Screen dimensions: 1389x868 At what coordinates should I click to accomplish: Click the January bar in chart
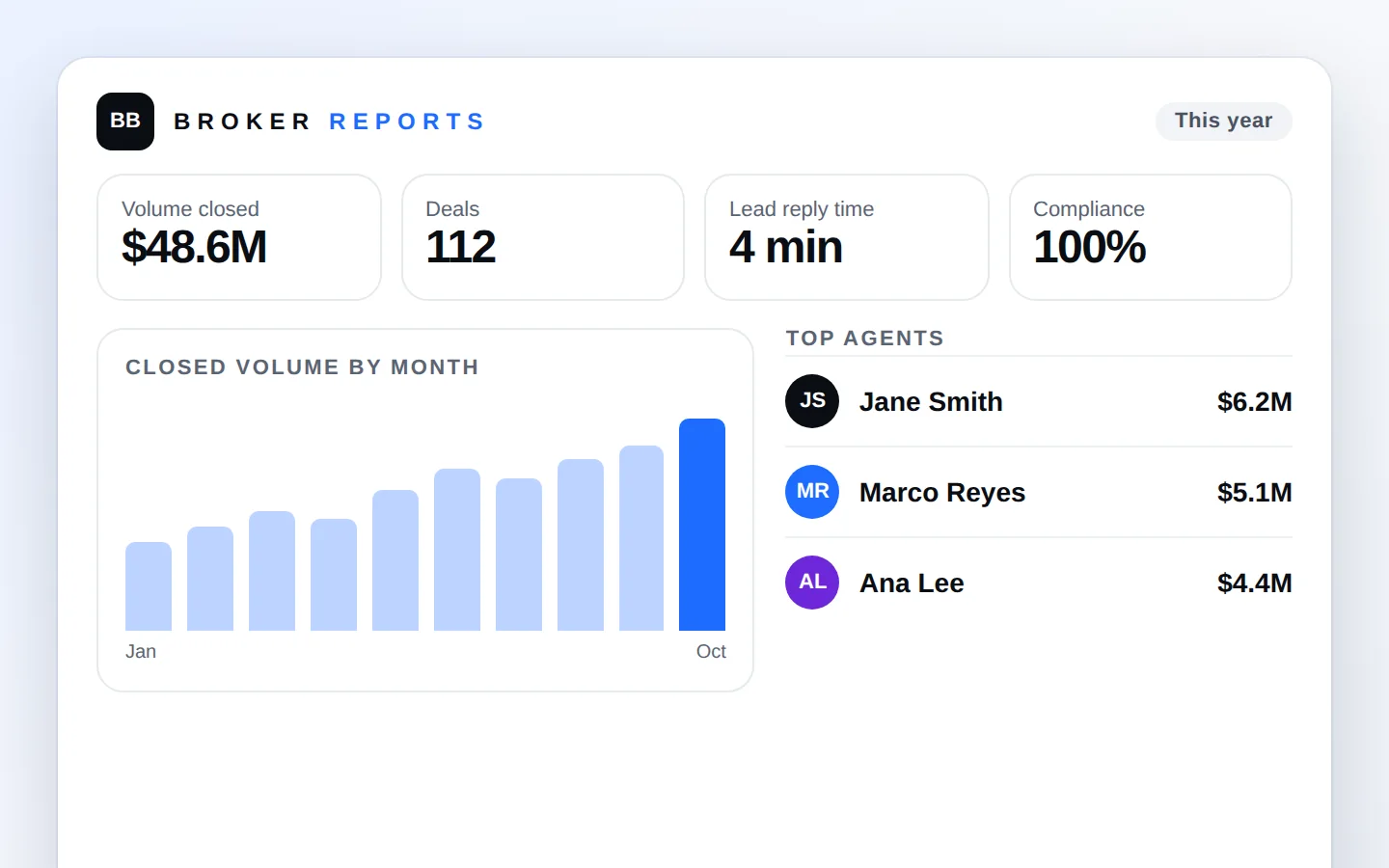click(149, 586)
